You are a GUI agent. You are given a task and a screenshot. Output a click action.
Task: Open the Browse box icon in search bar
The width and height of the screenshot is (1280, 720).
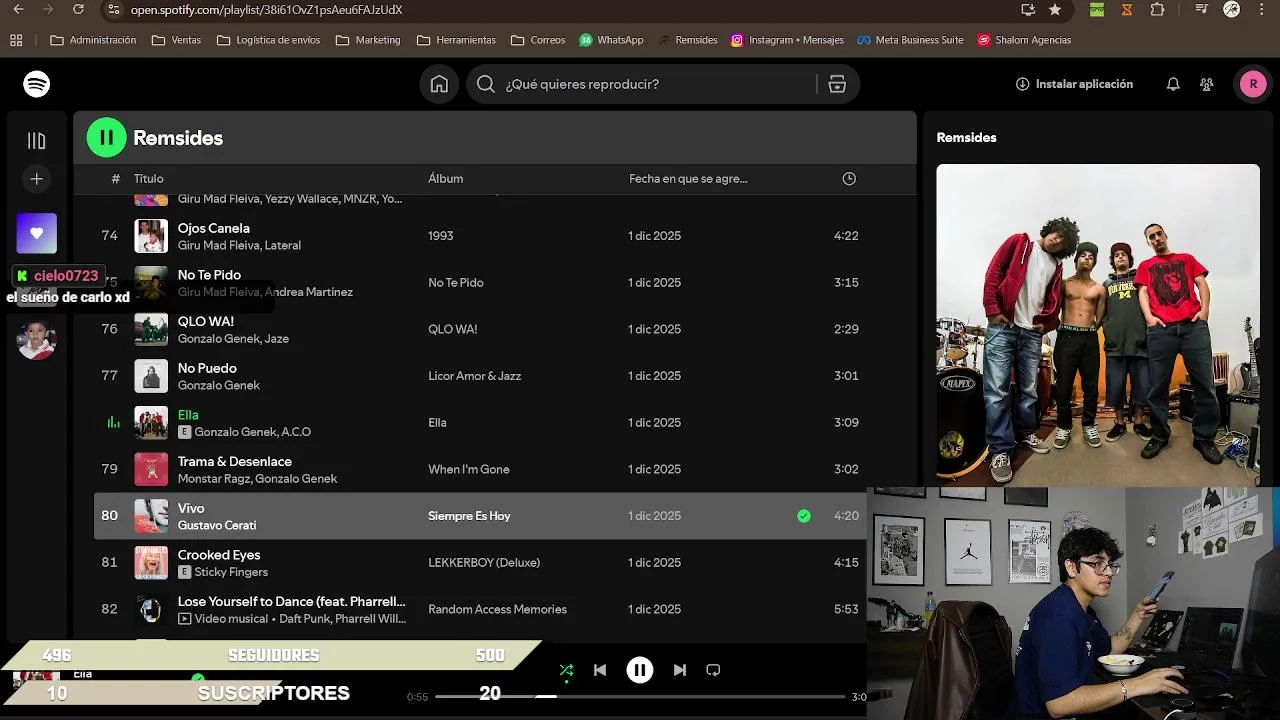point(837,84)
